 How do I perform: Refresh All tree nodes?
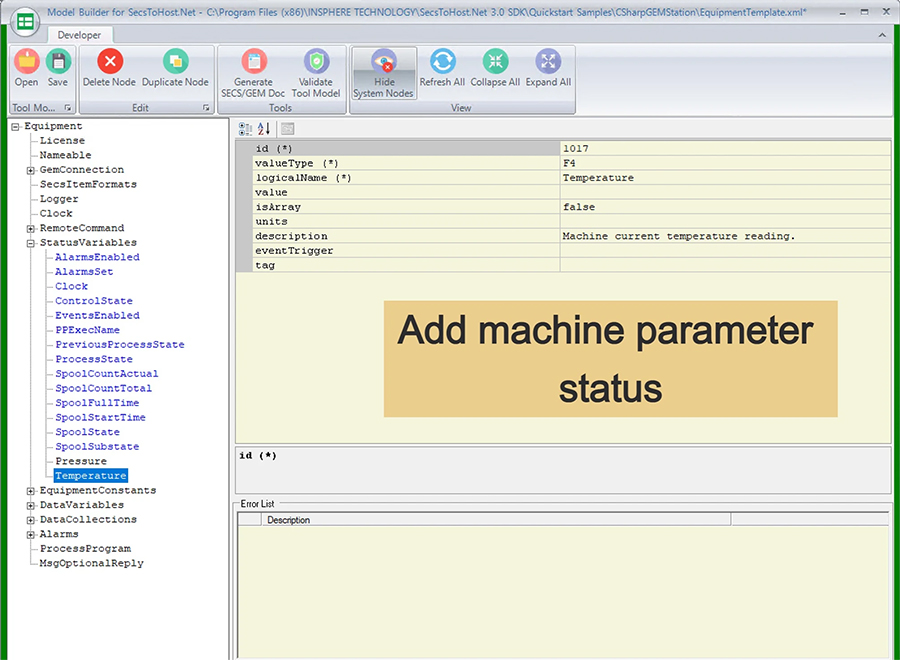click(442, 62)
